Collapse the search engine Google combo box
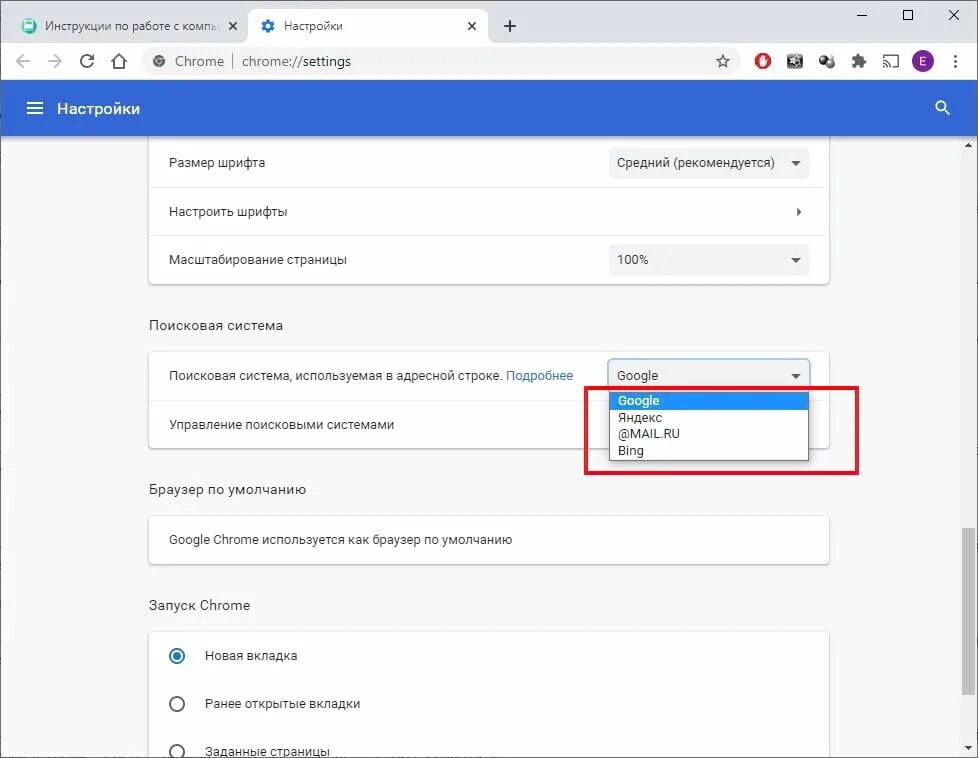 point(709,376)
